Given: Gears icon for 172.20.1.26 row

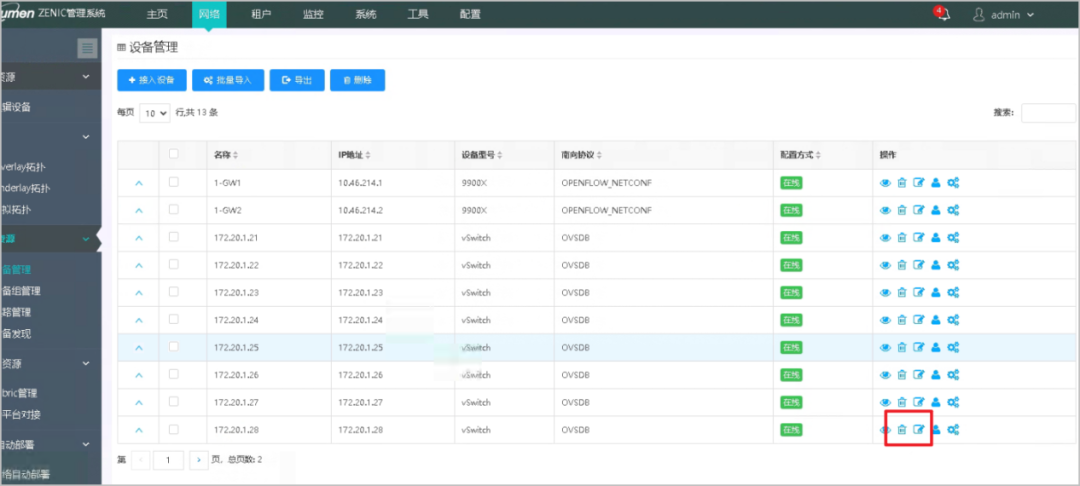Looking at the screenshot, I should (953, 375).
